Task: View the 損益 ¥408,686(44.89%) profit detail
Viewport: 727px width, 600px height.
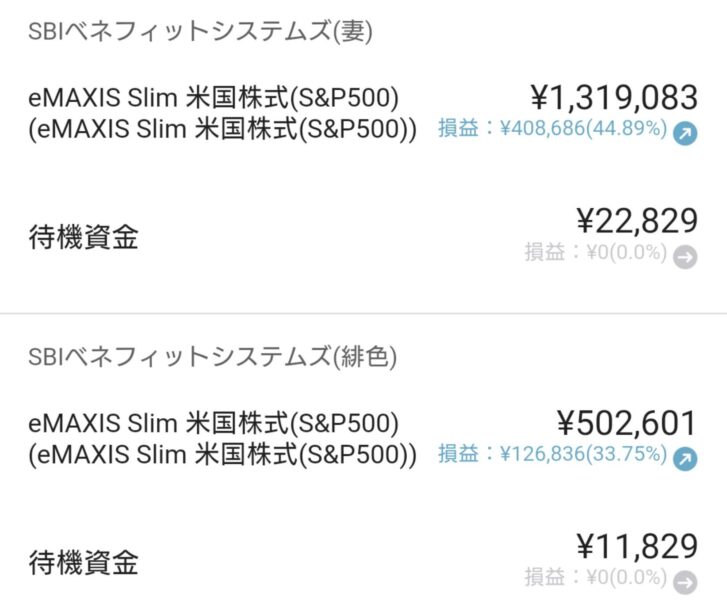Action: click(x=552, y=129)
